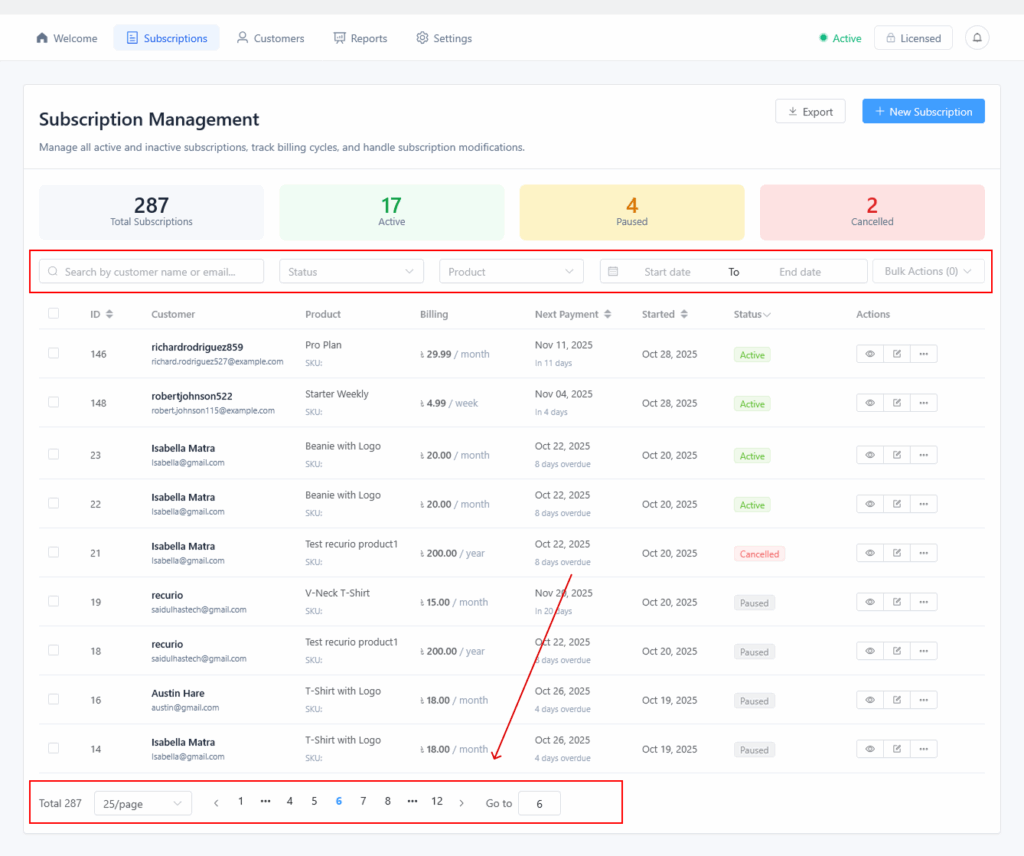The height and width of the screenshot is (856, 1024).
Task: Go to next page arrow in pagination
Action: (x=461, y=802)
